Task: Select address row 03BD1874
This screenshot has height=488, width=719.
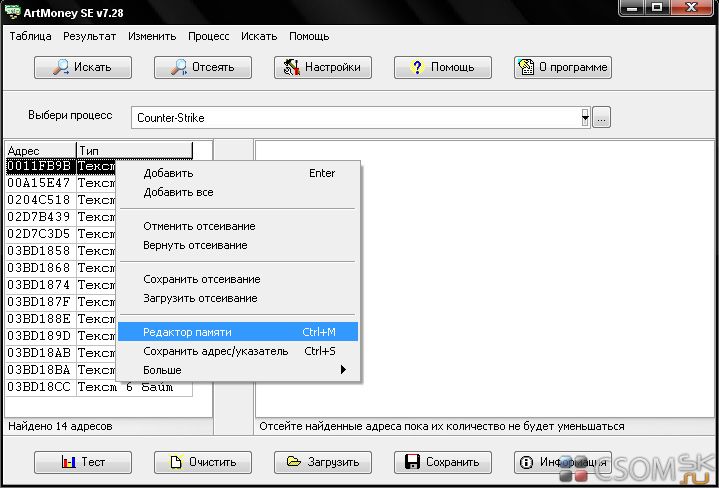Action: (39, 285)
